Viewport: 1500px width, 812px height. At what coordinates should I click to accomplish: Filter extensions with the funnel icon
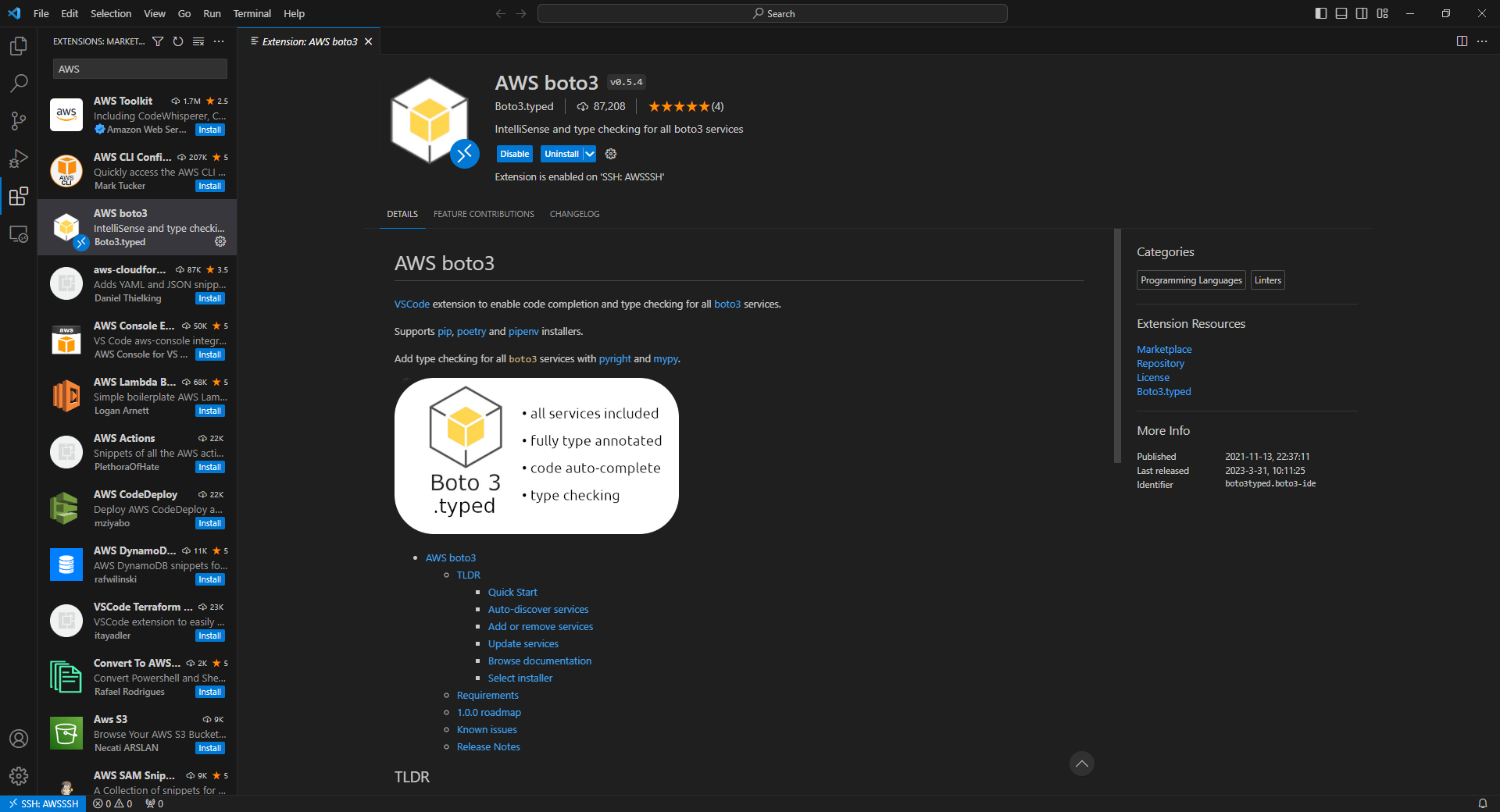coord(158,41)
